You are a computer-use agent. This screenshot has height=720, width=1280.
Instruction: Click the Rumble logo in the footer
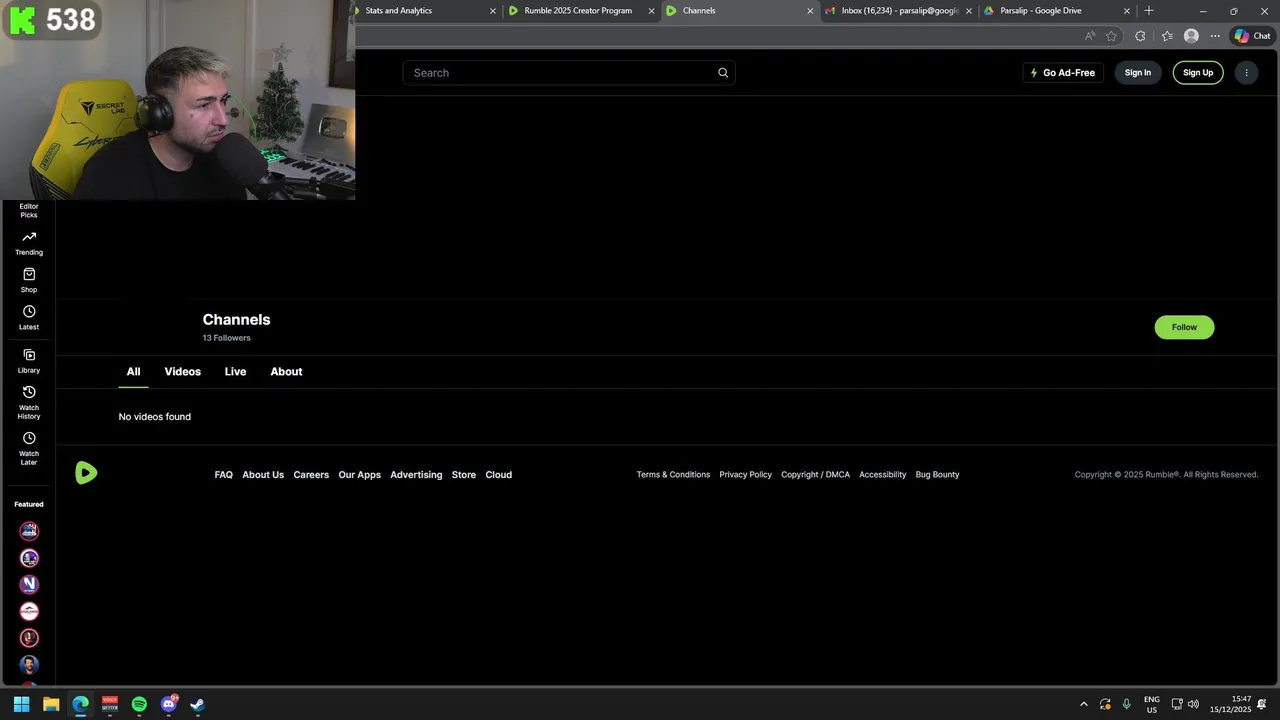tap(86, 473)
